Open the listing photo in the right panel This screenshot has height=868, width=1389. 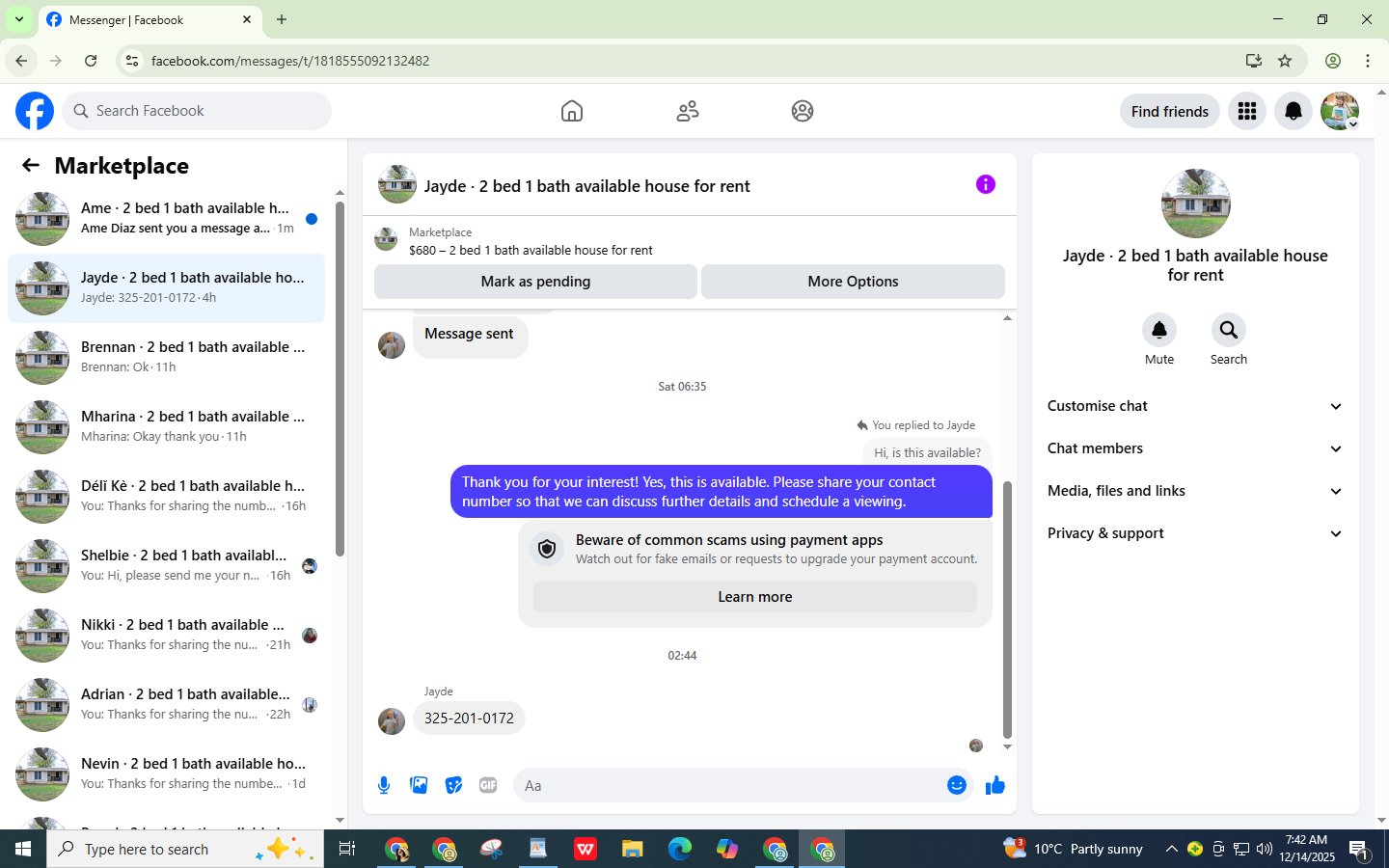pyautogui.click(x=1196, y=203)
